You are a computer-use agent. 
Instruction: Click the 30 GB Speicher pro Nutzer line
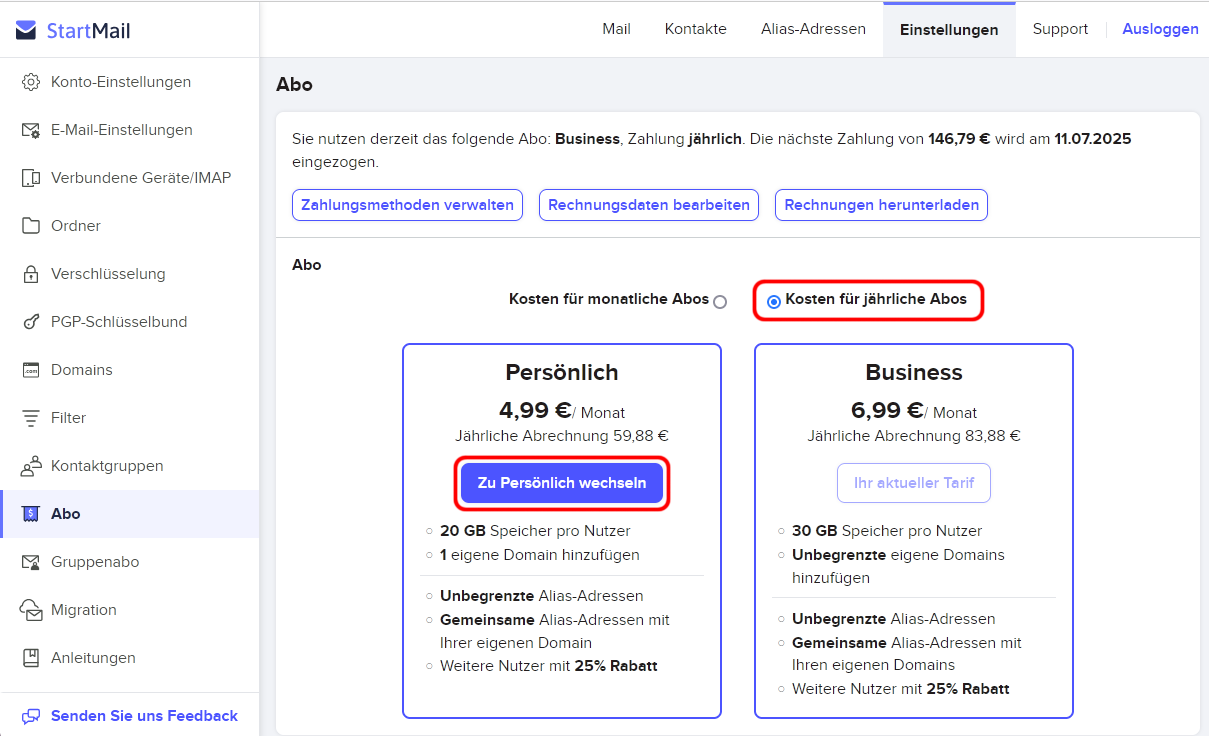click(887, 531)
